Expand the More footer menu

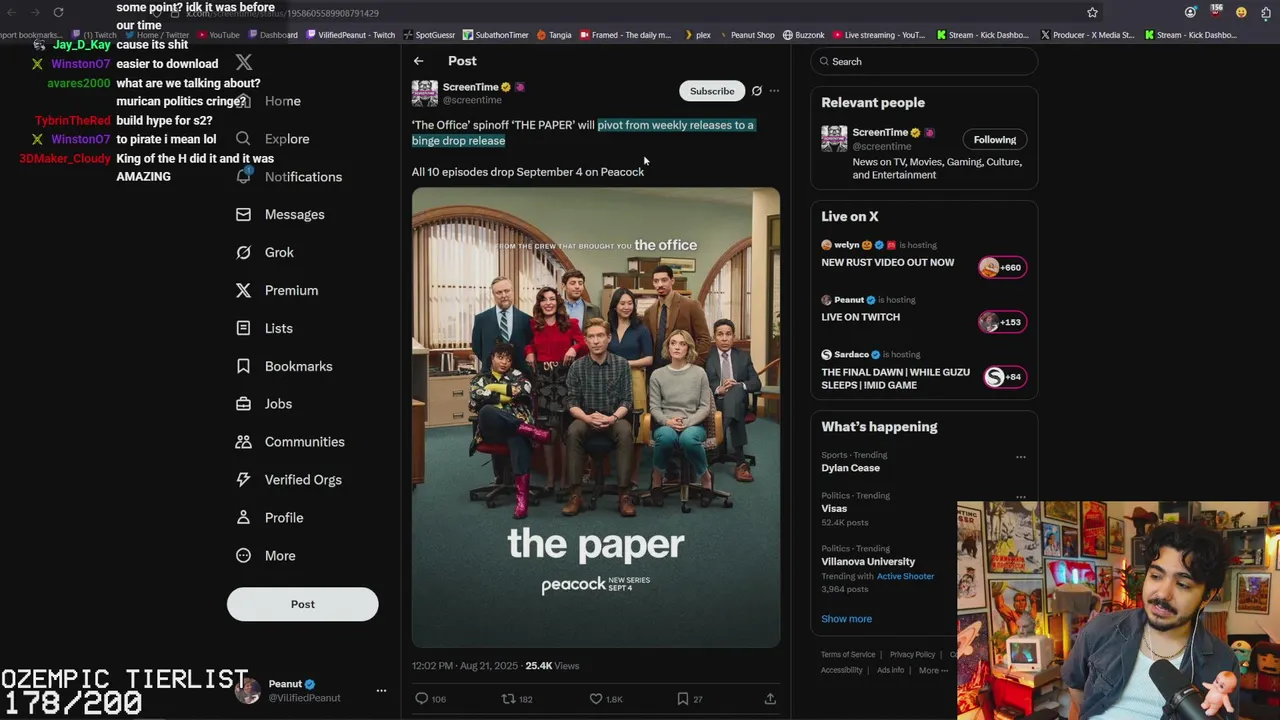(931, 670)
